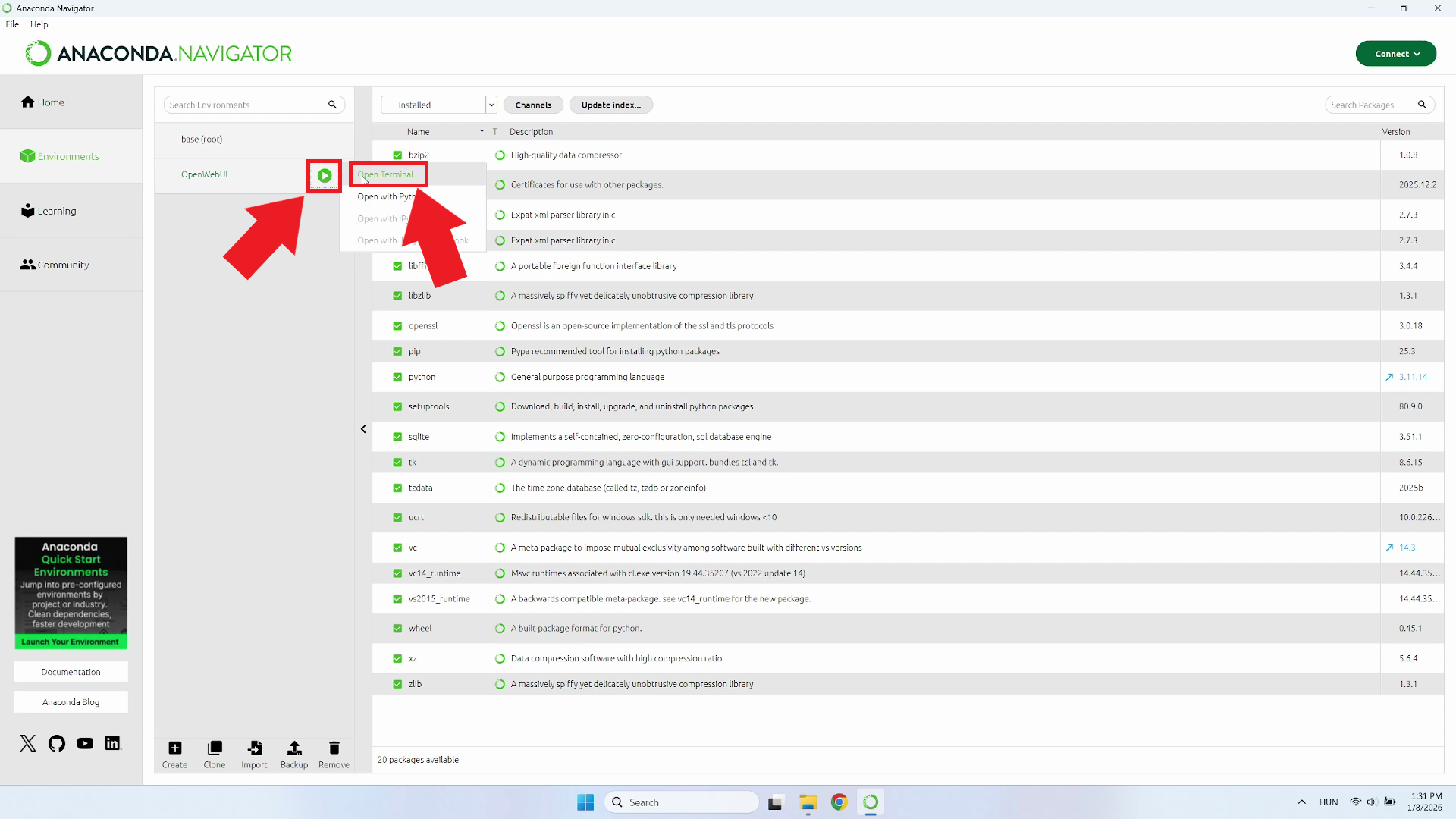Select Open Terminal from context menu

[x=386, y=174]
